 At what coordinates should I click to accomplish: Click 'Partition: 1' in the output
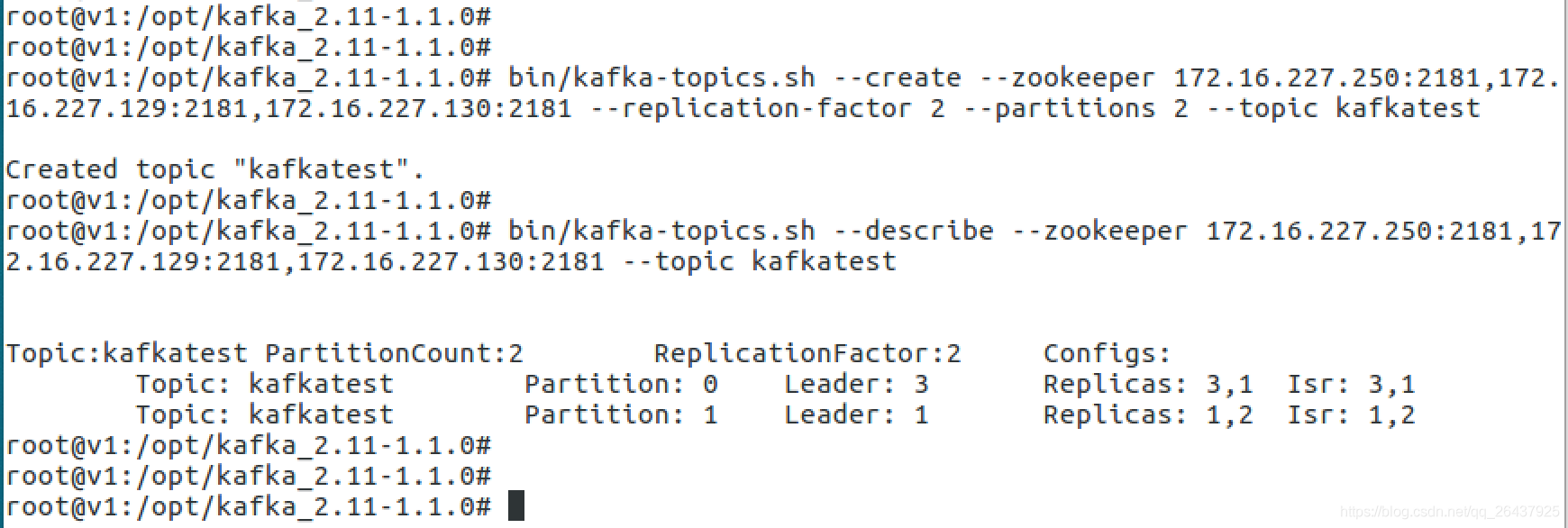(621, 414)
